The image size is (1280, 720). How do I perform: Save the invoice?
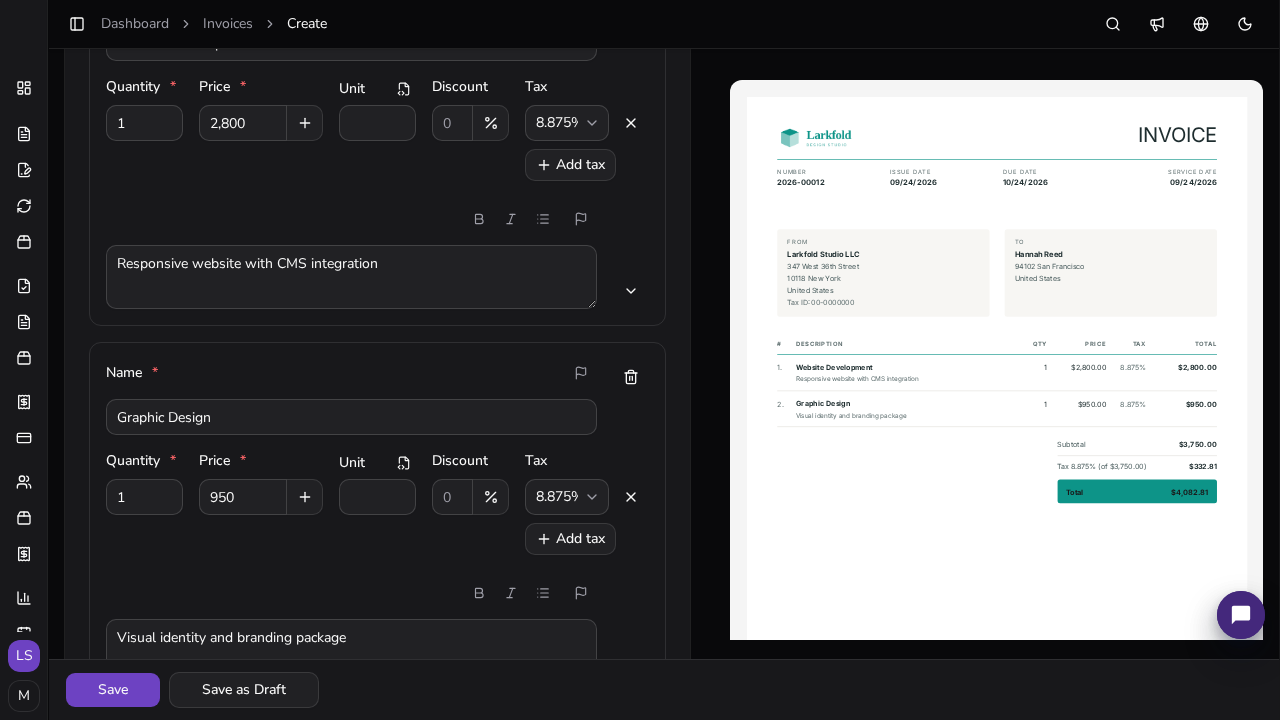click(113, 690)
